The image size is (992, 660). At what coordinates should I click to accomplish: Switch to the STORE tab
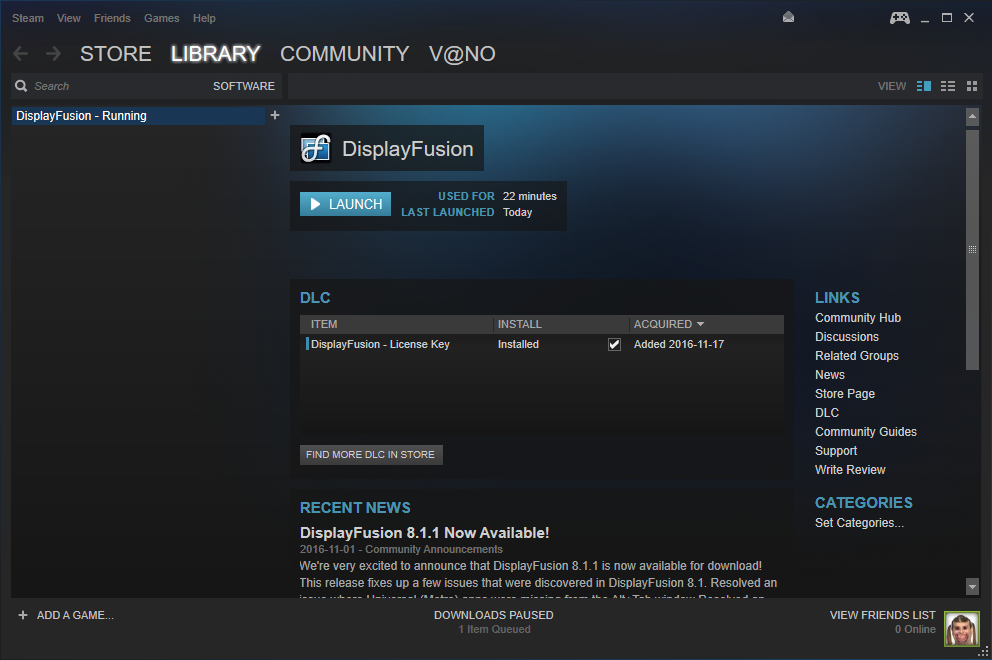(116, 54)
